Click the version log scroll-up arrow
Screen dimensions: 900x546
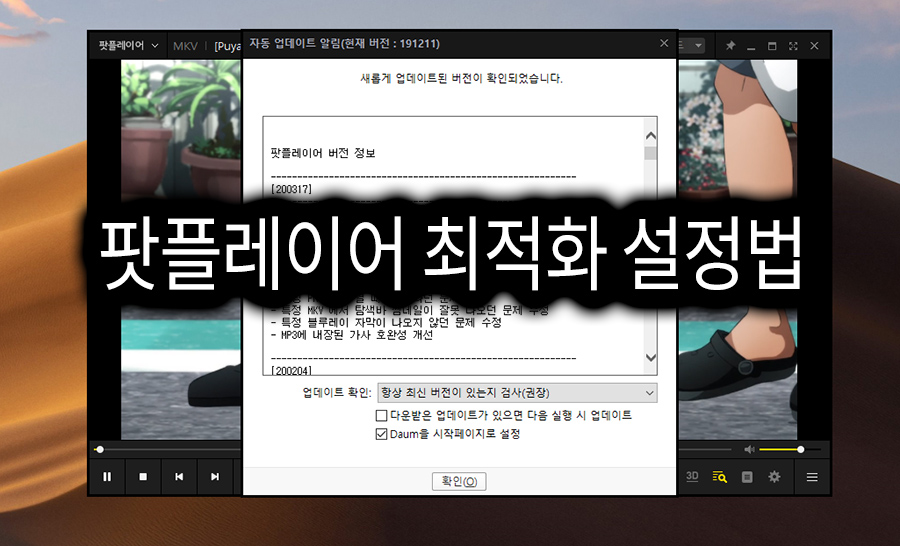650,135
